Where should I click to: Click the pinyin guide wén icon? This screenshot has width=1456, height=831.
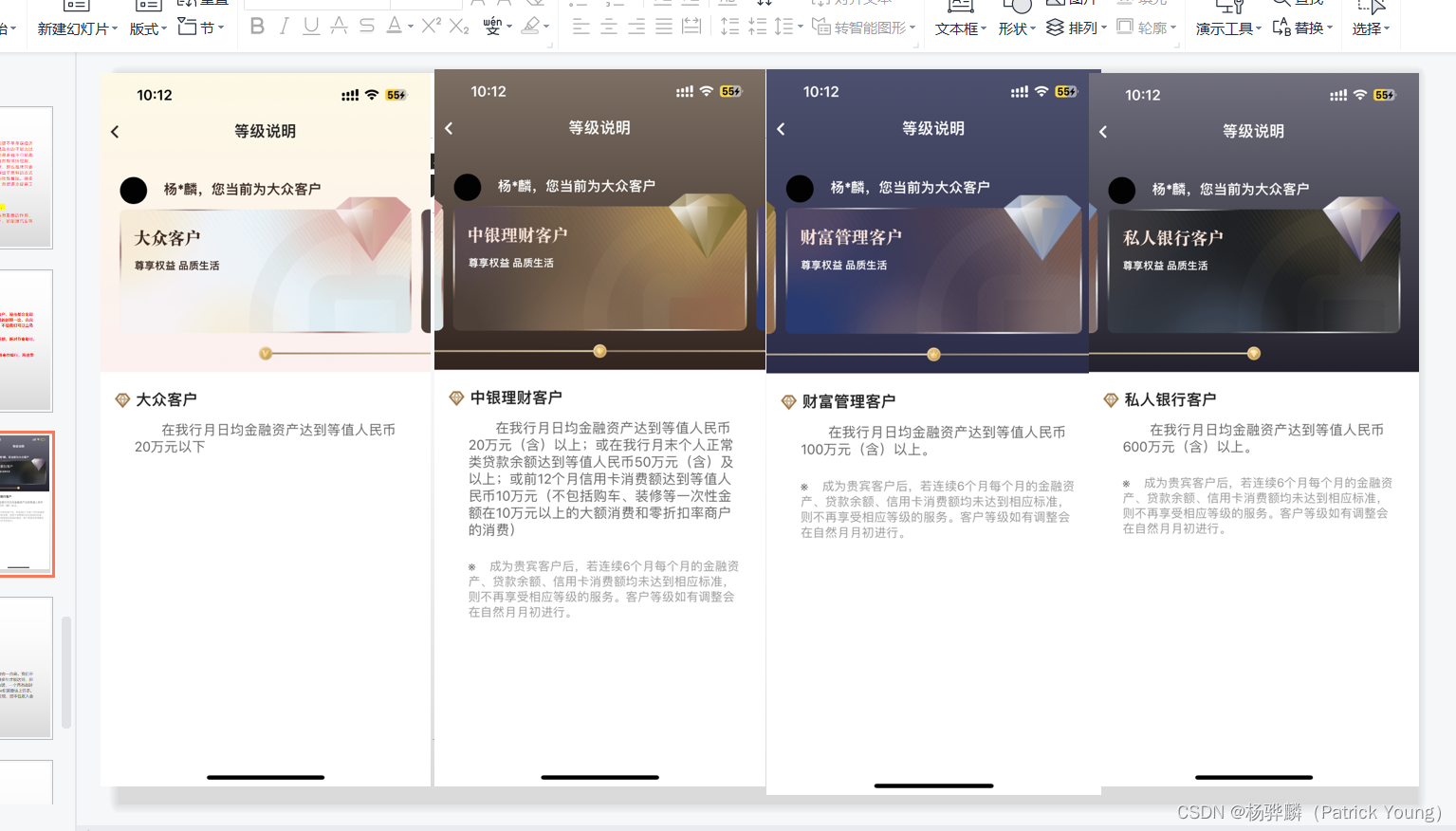click(x=491, y=27)
